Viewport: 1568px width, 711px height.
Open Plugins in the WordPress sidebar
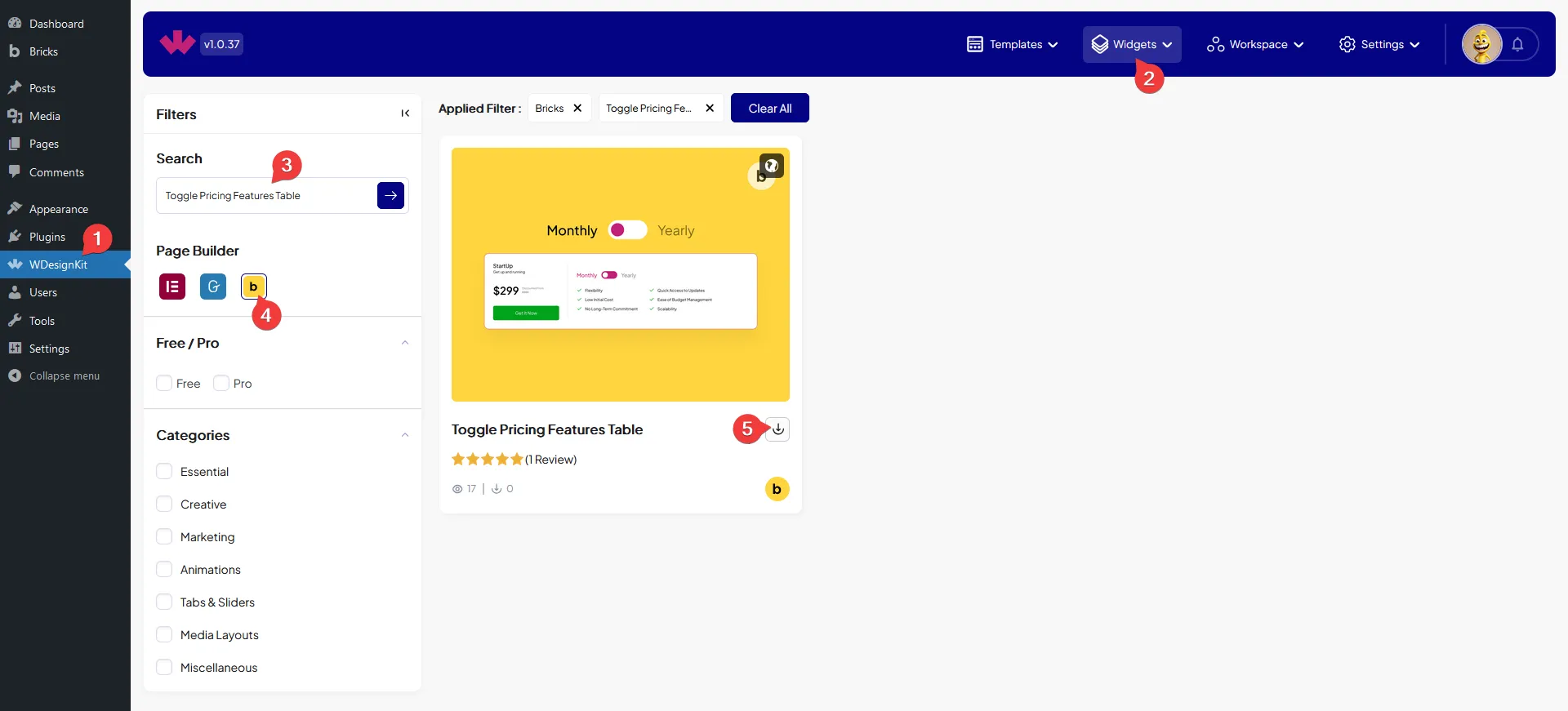pos(47,237)
